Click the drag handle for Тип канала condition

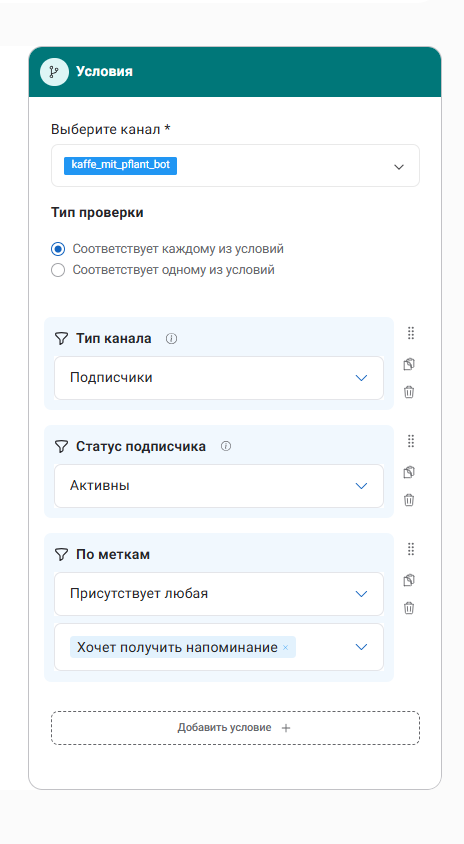(411, 333)
